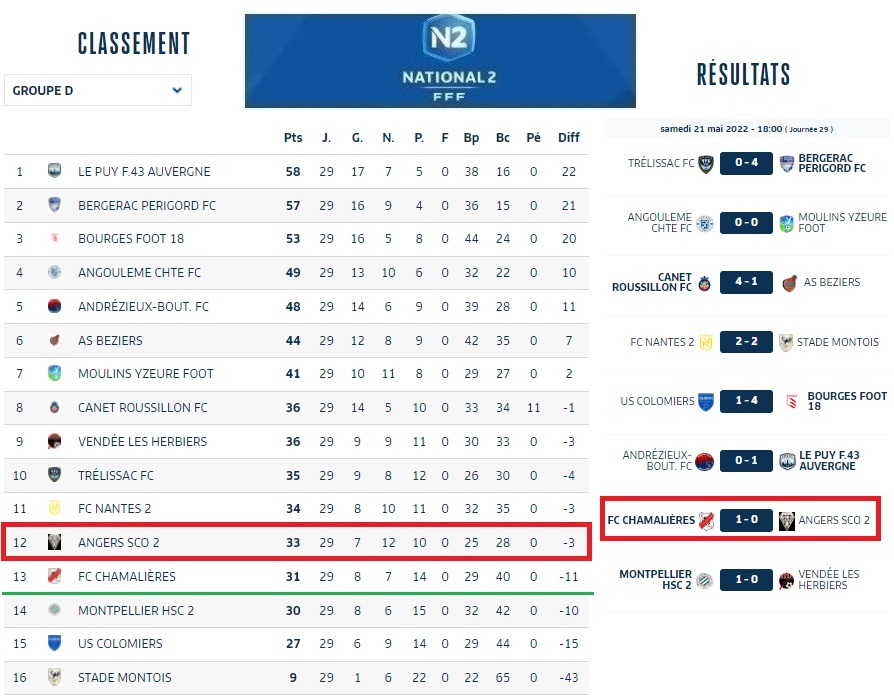Open the Bourges Foot 18 team link
The width and height of the screenshot is (894, 697).
(131, 239)
